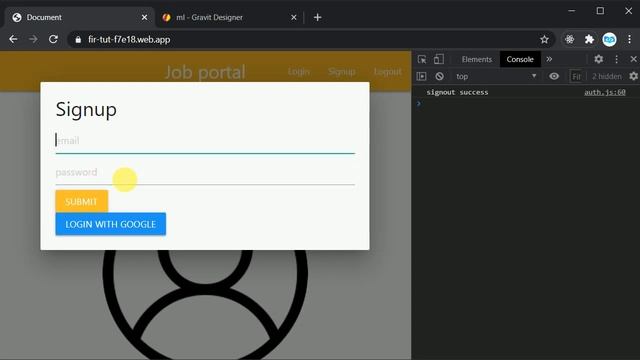This screenshot has height=360, width=640.
Task: Activate inspect element picker in DevTools
Action: (x=422, y=59)
